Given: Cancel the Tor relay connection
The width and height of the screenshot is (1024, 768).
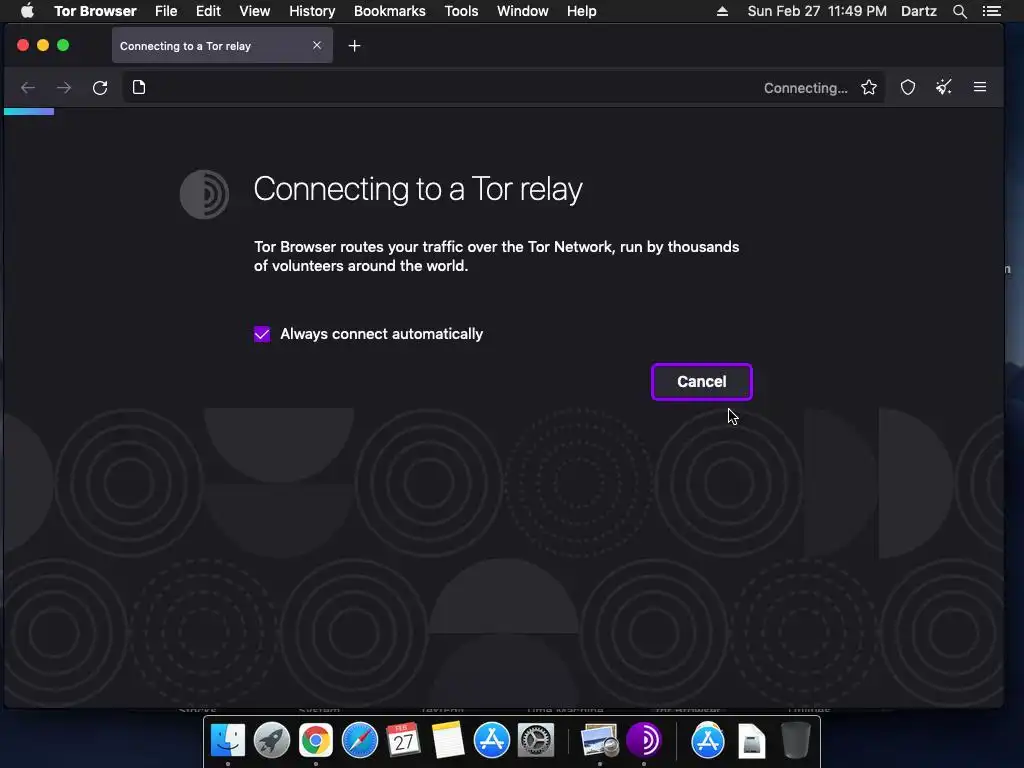Looking at the screenshot, I should click(701, 382).
